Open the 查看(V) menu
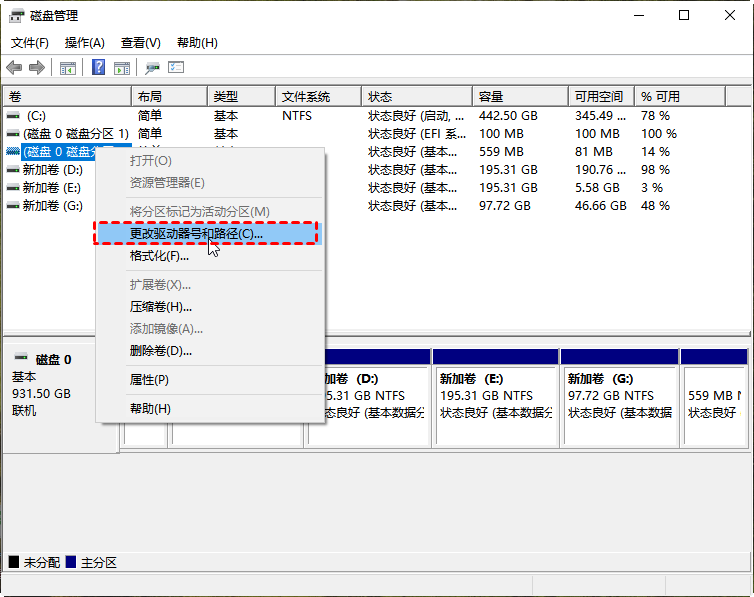Viewport: 754px width, 597px height. (x=140, y=43)
